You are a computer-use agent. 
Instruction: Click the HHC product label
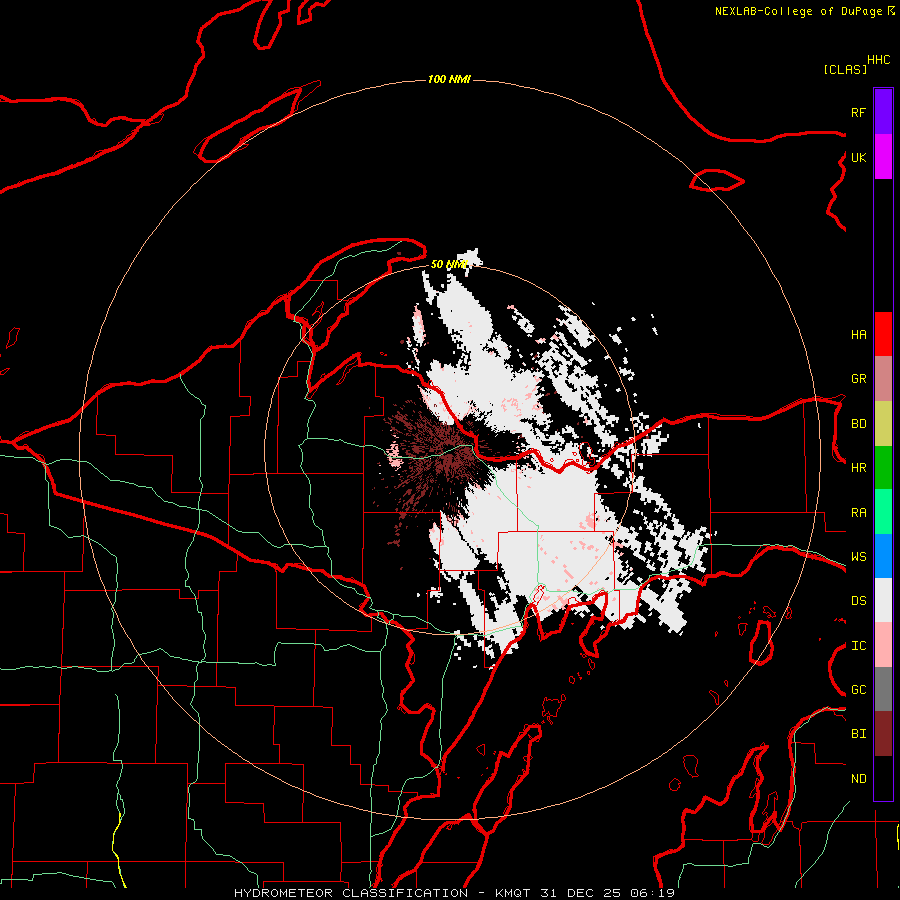[879, 60]
